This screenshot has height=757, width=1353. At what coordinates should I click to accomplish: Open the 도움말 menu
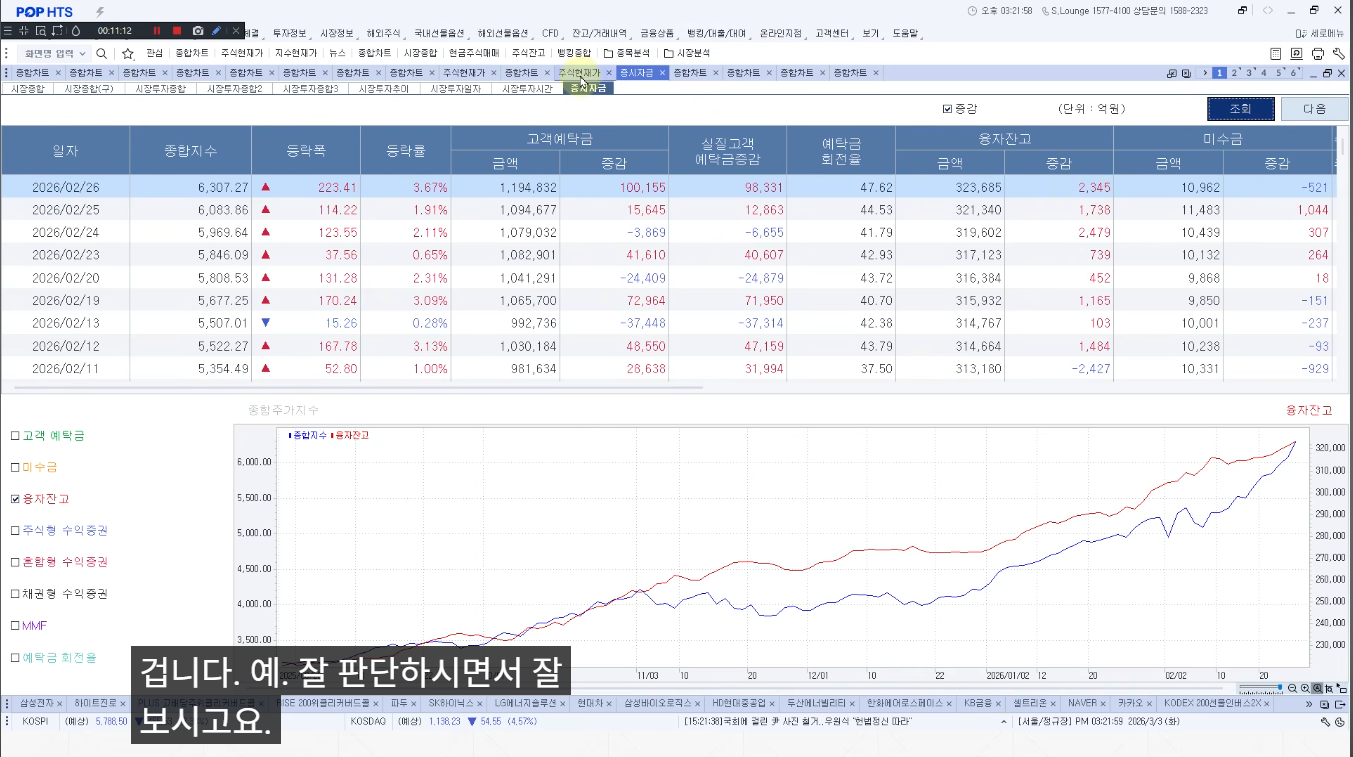point(905,33)
